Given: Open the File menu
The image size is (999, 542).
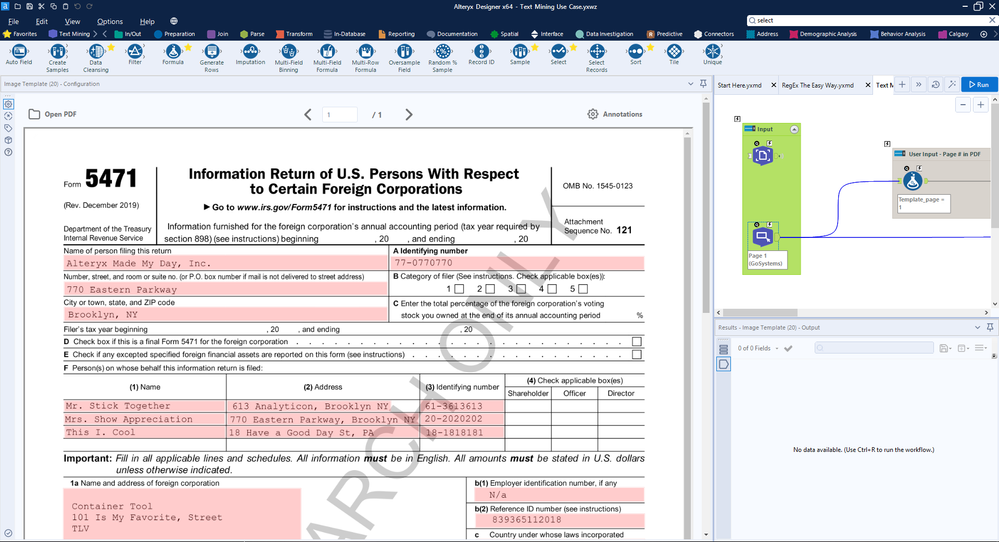Looking at the screenshot, I should coord(13,21).
